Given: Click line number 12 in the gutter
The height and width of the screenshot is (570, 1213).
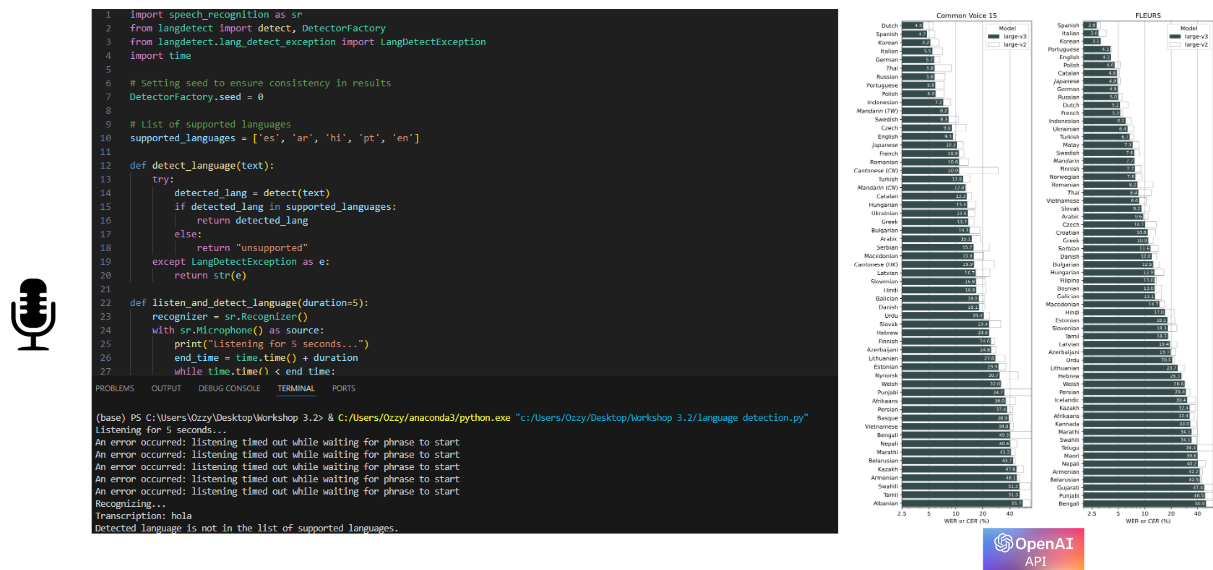Looking at the screenshot, I should coord(106,165).
